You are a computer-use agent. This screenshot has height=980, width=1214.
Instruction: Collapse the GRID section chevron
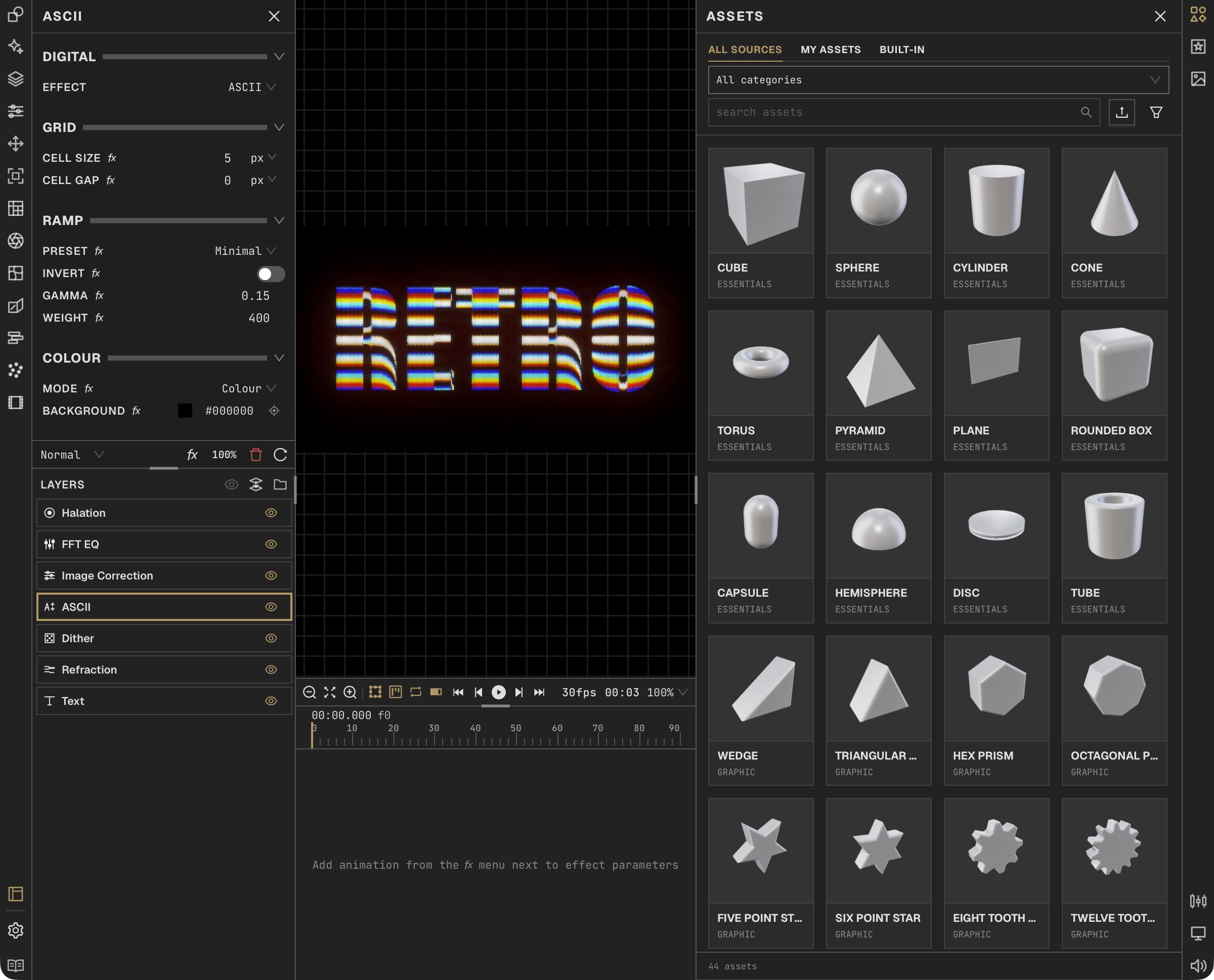[x=279, y=127]
